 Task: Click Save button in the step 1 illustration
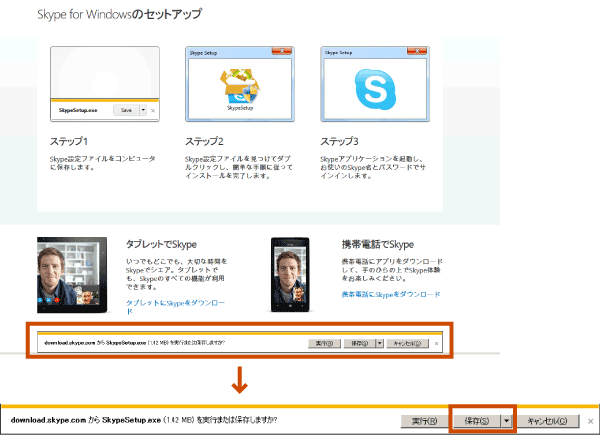(126, 110)
